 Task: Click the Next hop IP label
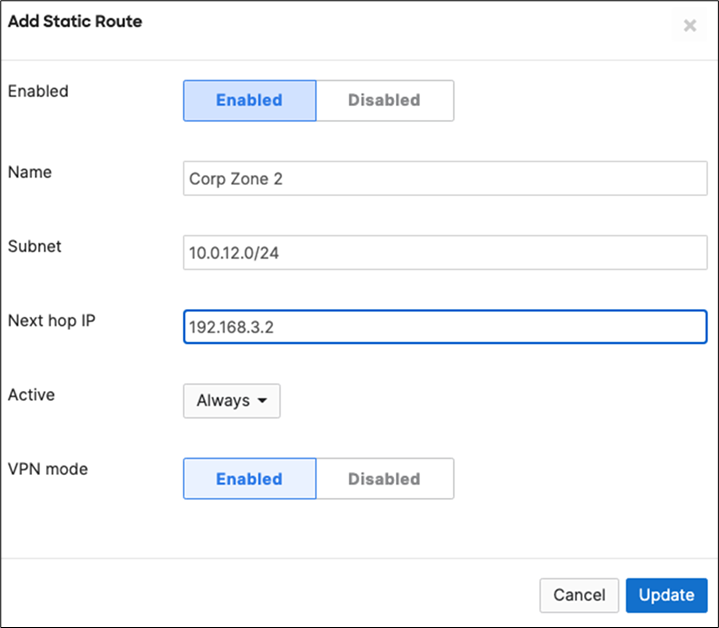click(52, 320)
